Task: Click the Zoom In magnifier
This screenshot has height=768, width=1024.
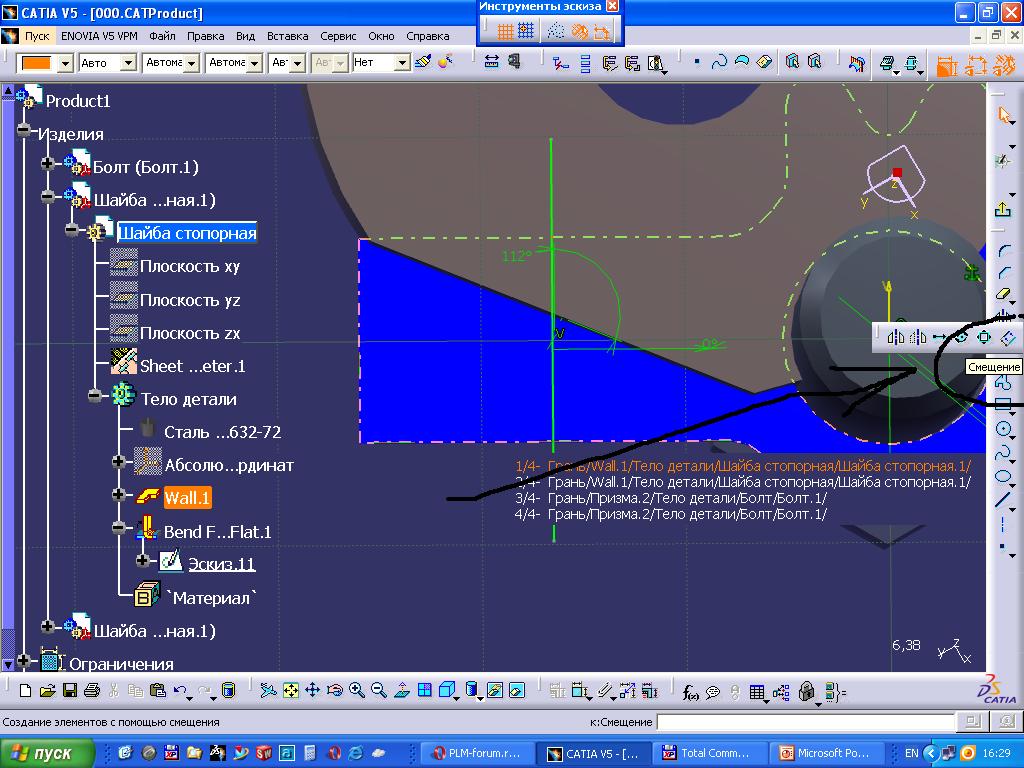Action: point(357,690)
